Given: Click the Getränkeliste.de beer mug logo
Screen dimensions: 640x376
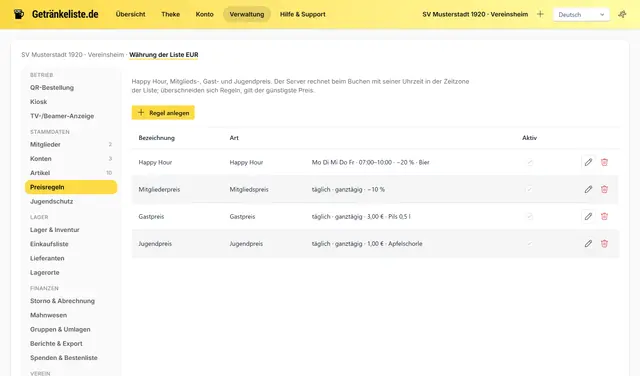Looking at the screenshot, I should 19,14.
